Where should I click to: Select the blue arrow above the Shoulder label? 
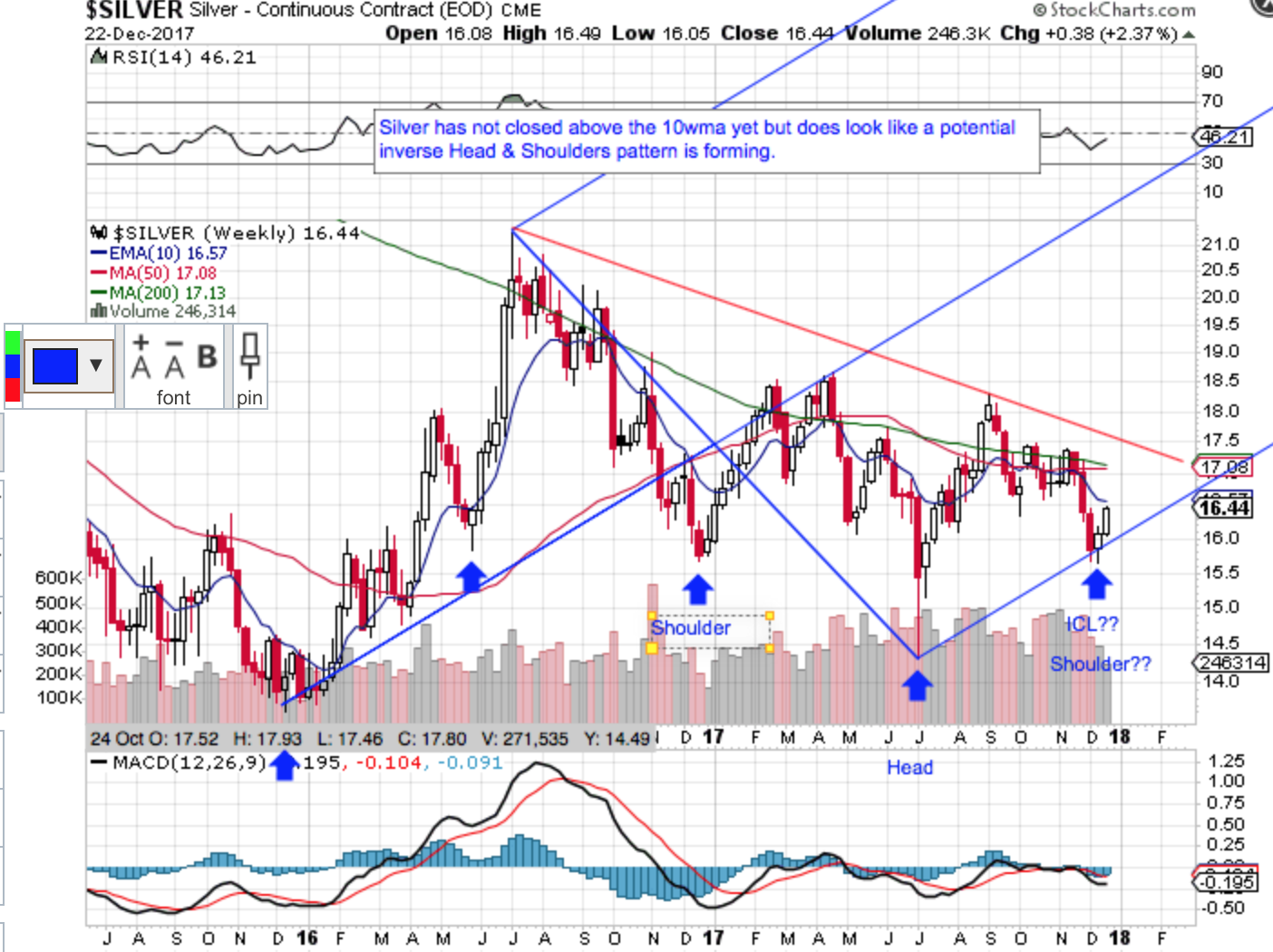coord(697,589)
